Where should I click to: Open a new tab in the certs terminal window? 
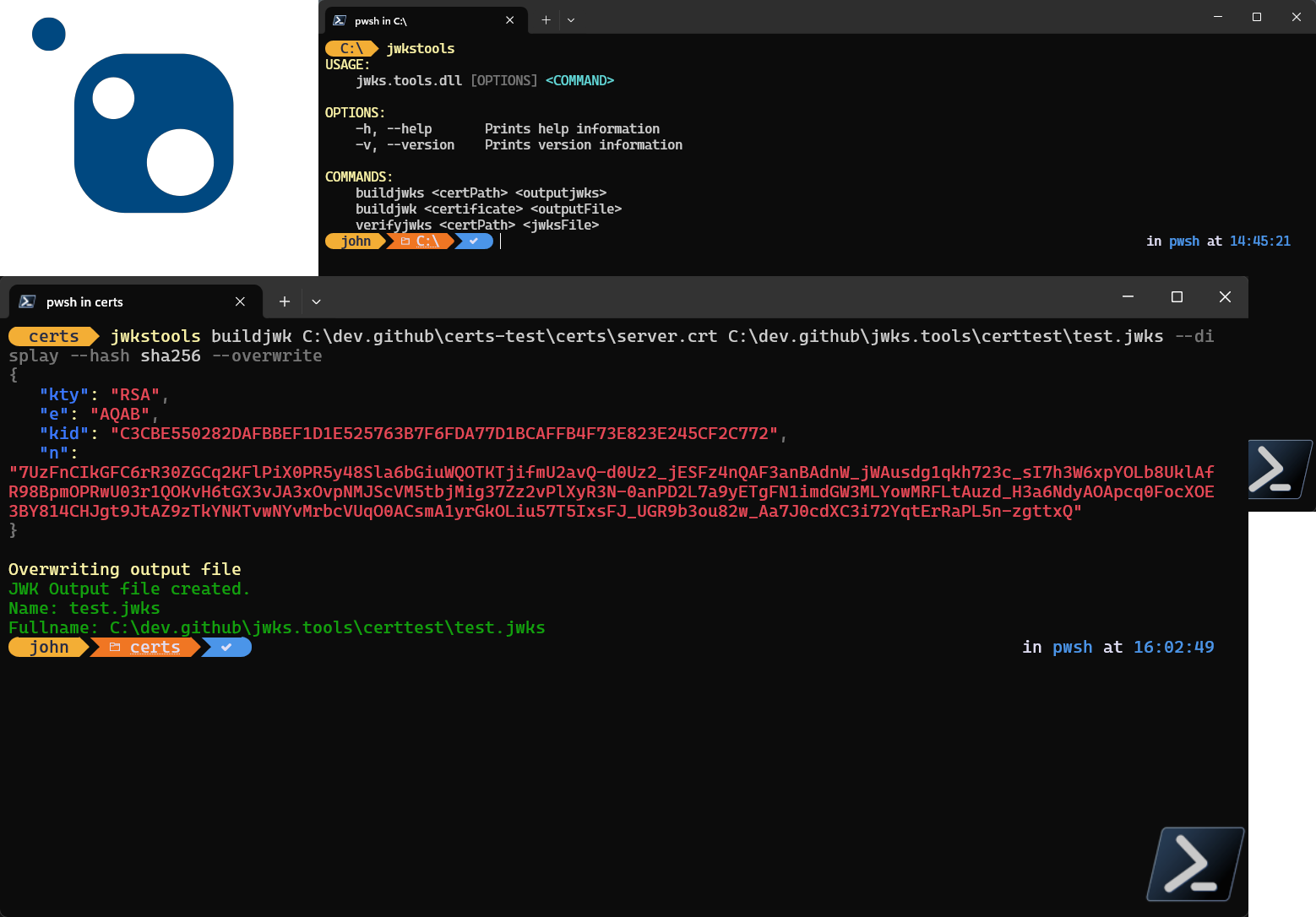(x=285, y=301)
